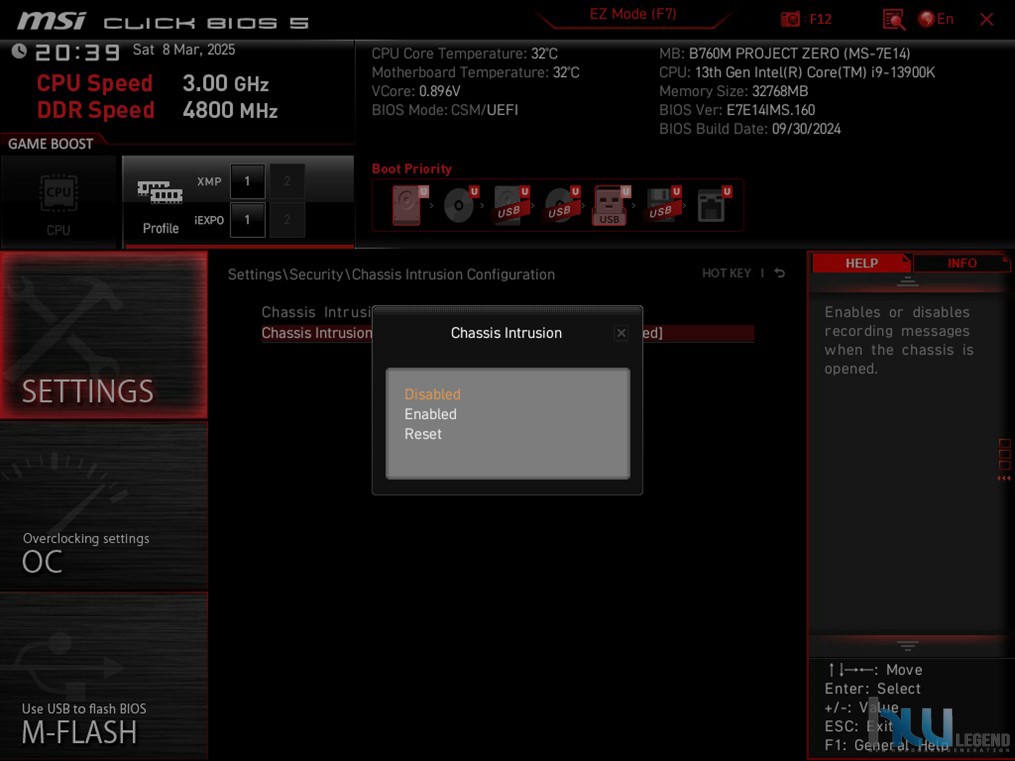Click the MSI logo
Screen dimensions: 1015x761
(x=52, y=21)
